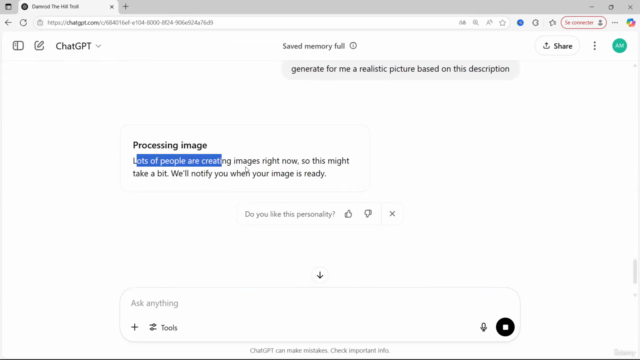Share this conversation

point(557,46)
